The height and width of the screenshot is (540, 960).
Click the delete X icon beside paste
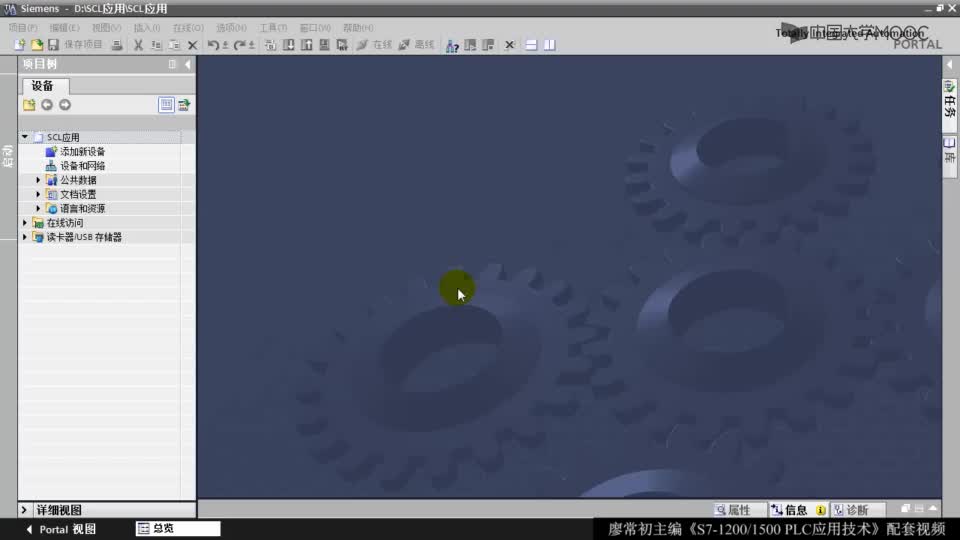click(x=192, y=45)
